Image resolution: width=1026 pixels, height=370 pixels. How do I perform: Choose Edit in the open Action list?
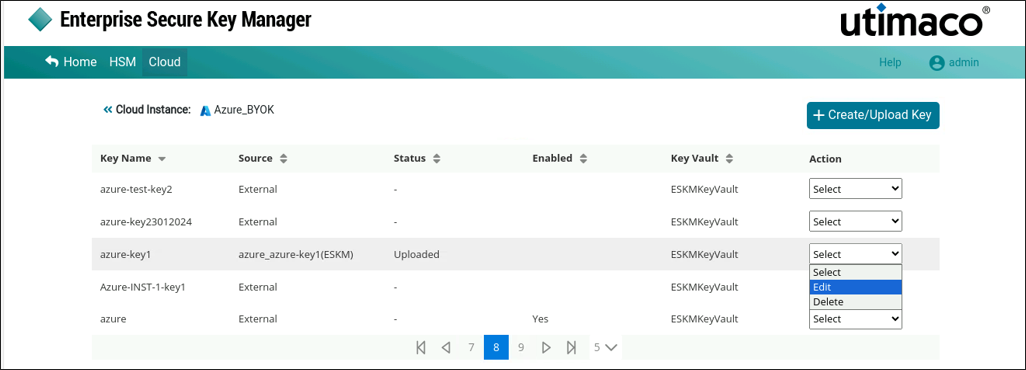click(x=855, y=287)
